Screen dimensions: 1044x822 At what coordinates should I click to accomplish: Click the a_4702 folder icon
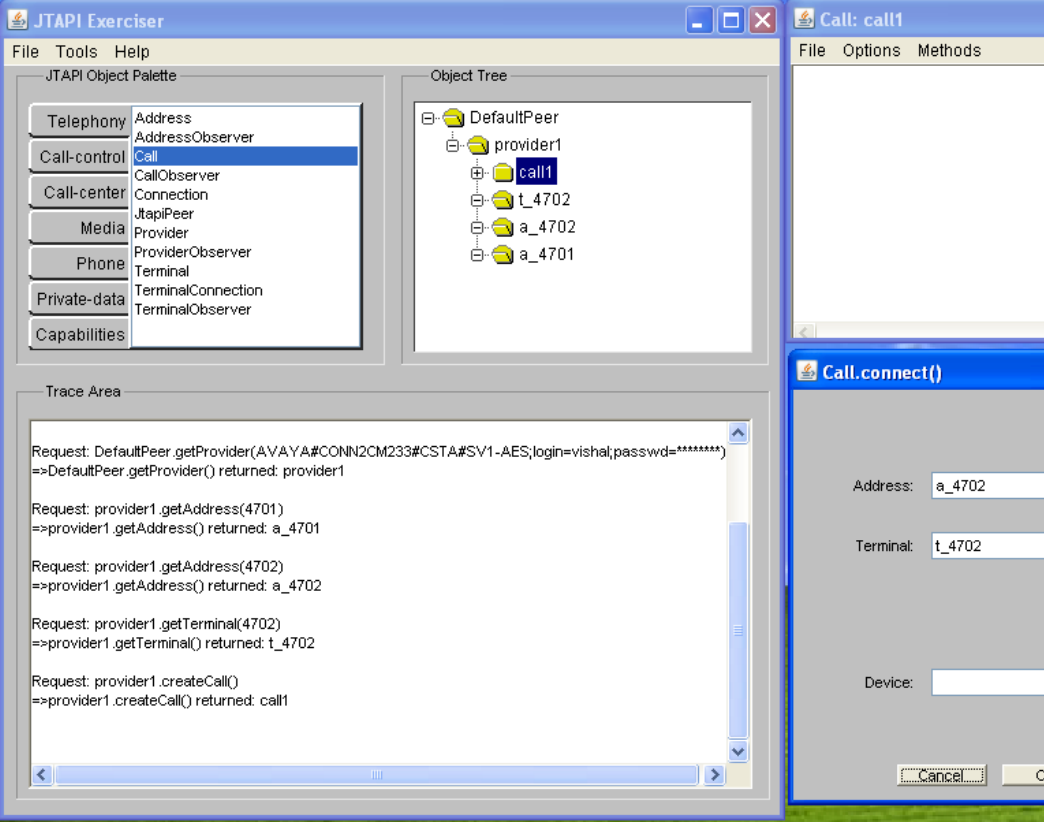503,227
